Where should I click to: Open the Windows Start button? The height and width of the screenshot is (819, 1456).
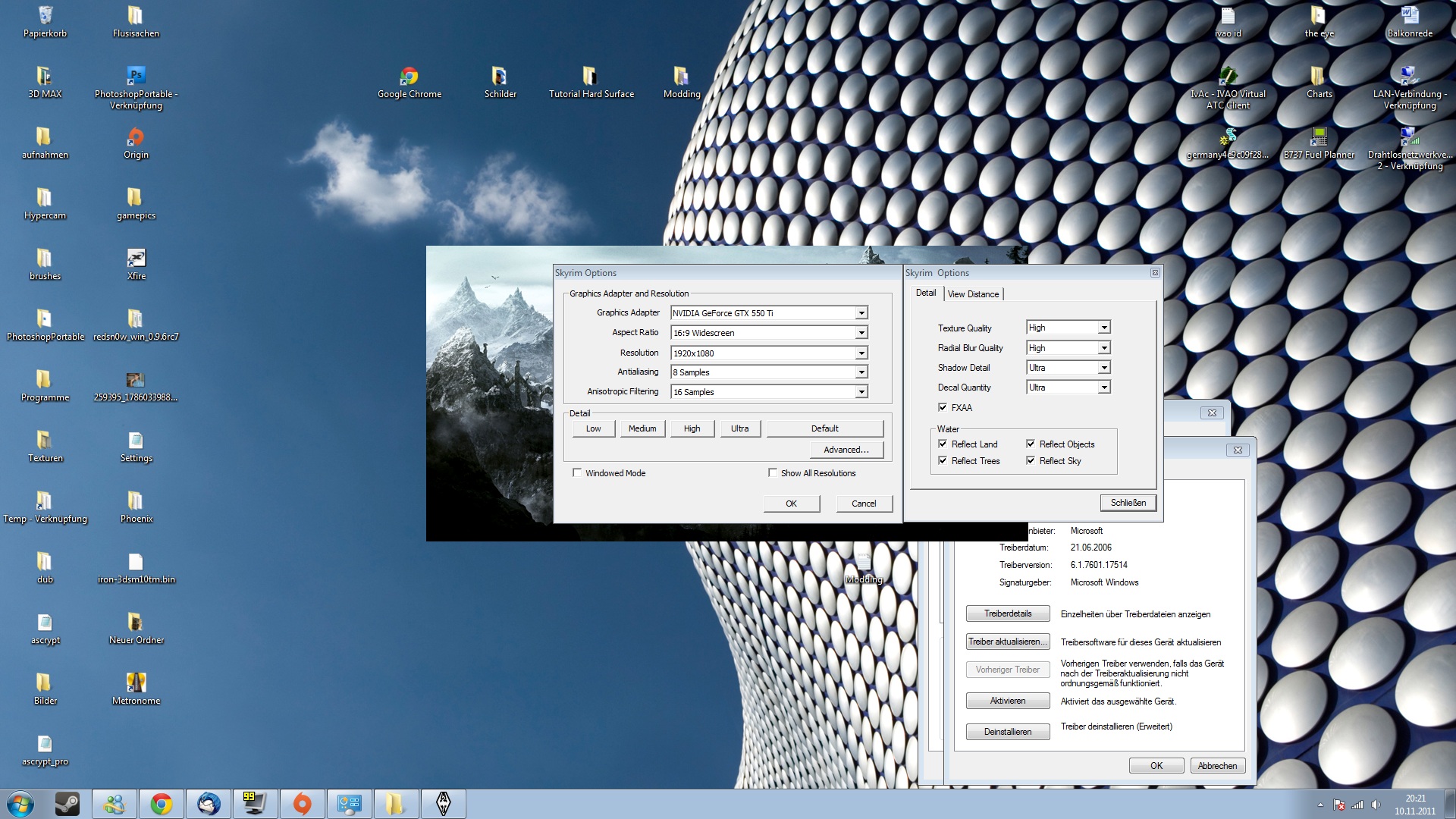20,804
